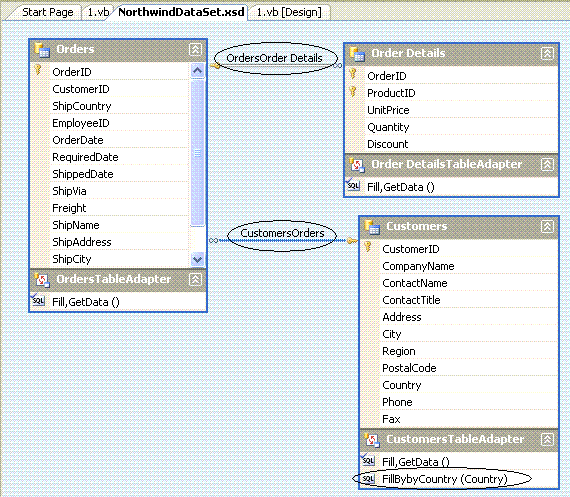Click the CustomersTableAdapter icon
This screenshot has height=497, width=570.
point(372,440)
